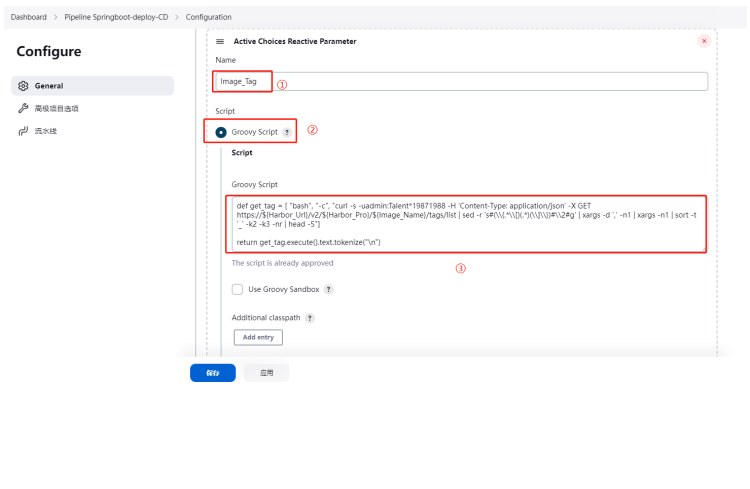Click the 流水线 pipeline icon in sidebar

pos(23,131)
